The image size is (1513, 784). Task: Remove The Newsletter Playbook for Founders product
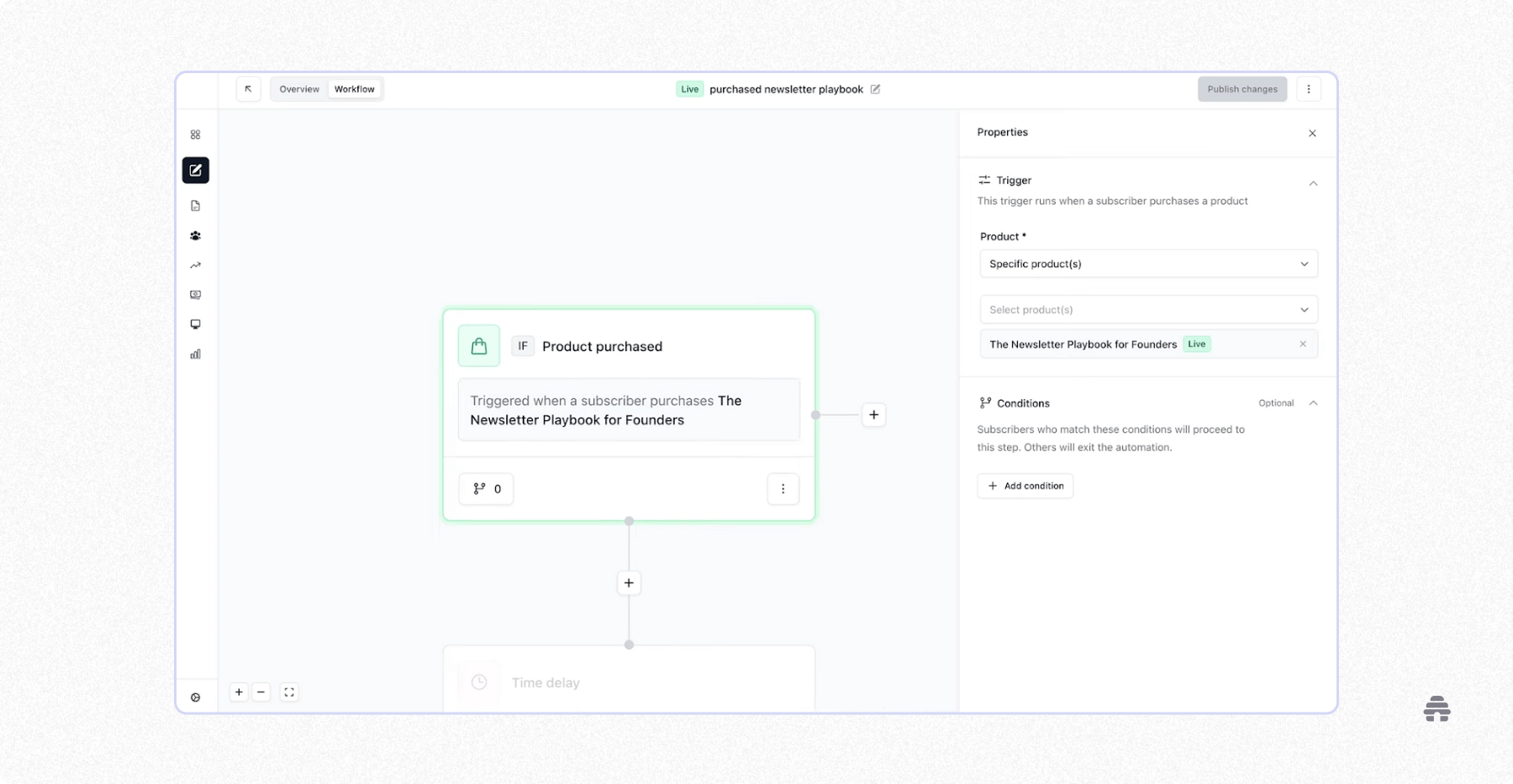(1303, 344)
